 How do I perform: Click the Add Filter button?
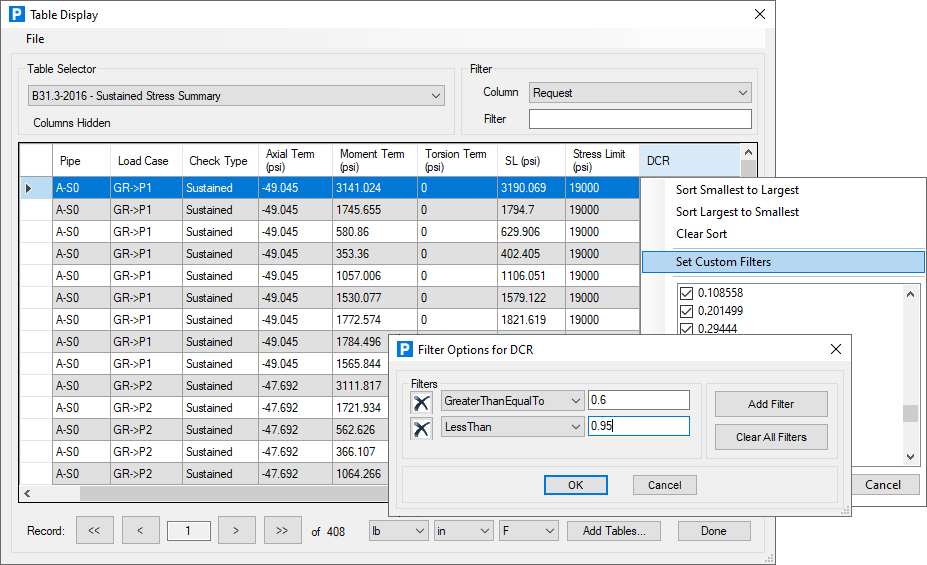[771, 404]
